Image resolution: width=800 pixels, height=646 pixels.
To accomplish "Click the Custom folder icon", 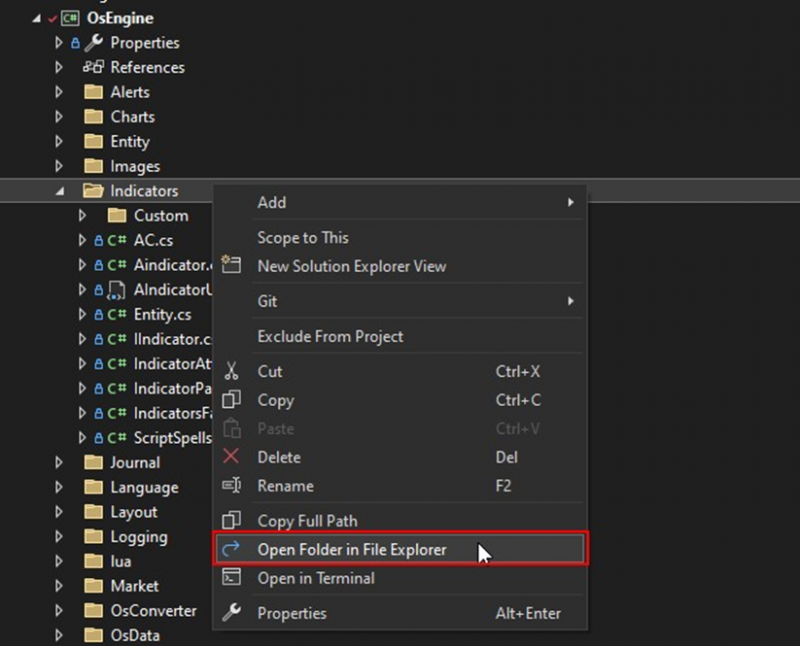I will 117,216.
